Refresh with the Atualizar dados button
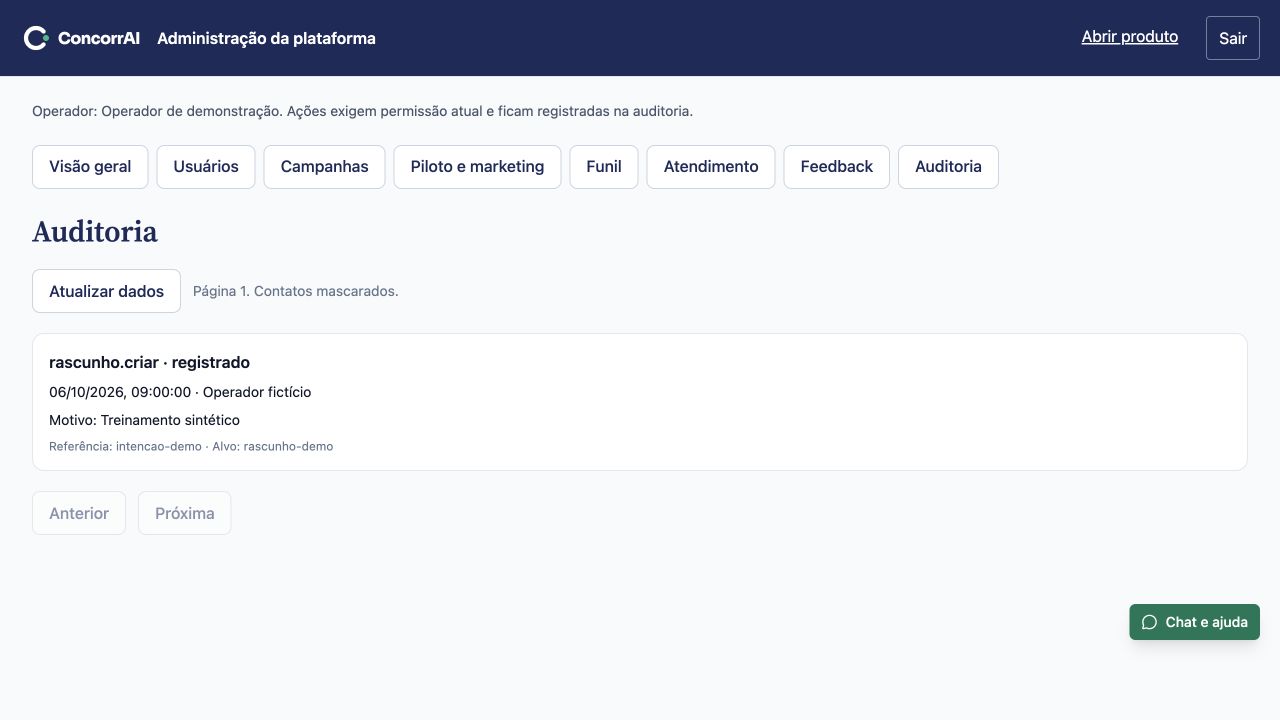This screenshot has width=1280, height=720. pos(106,291)
